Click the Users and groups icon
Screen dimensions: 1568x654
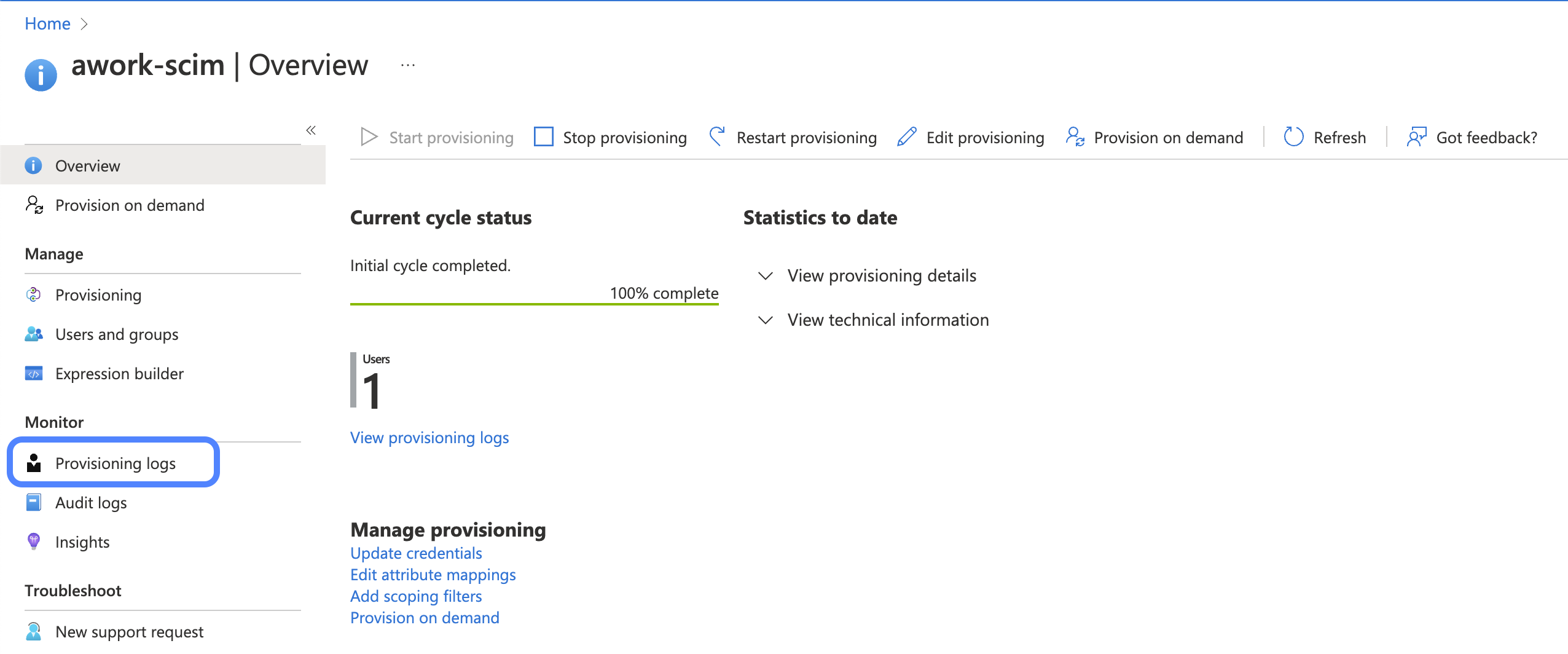pos(34,334)
